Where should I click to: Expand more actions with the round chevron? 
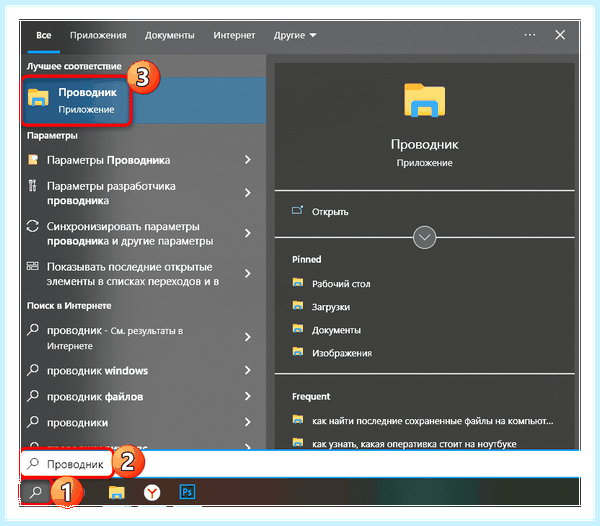(x=424, y=237)
